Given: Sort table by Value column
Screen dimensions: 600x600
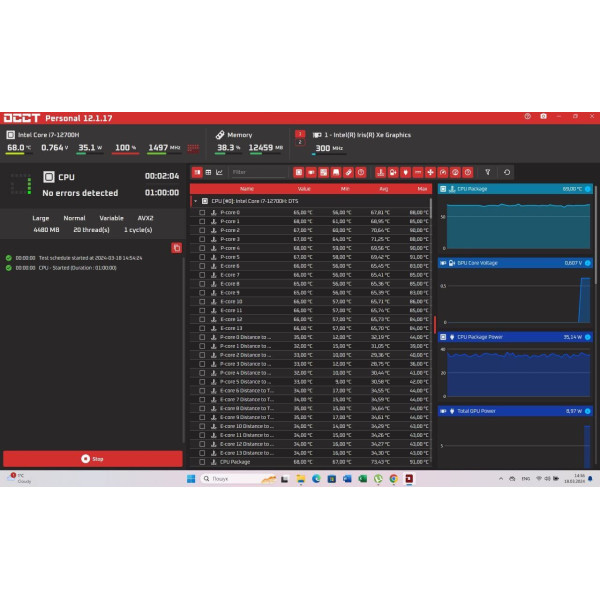Looking at the screenshot, I should pyautogui.click(x=304, y=189).
